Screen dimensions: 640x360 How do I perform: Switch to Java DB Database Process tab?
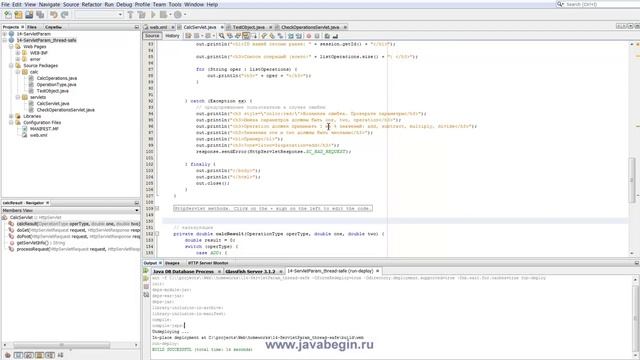(183, 271)
